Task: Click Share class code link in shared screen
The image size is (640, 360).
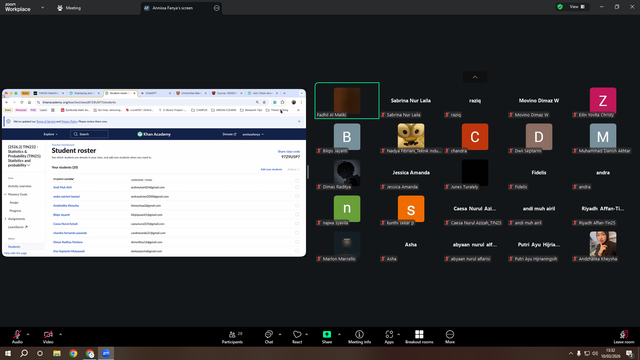Action: 289,151
